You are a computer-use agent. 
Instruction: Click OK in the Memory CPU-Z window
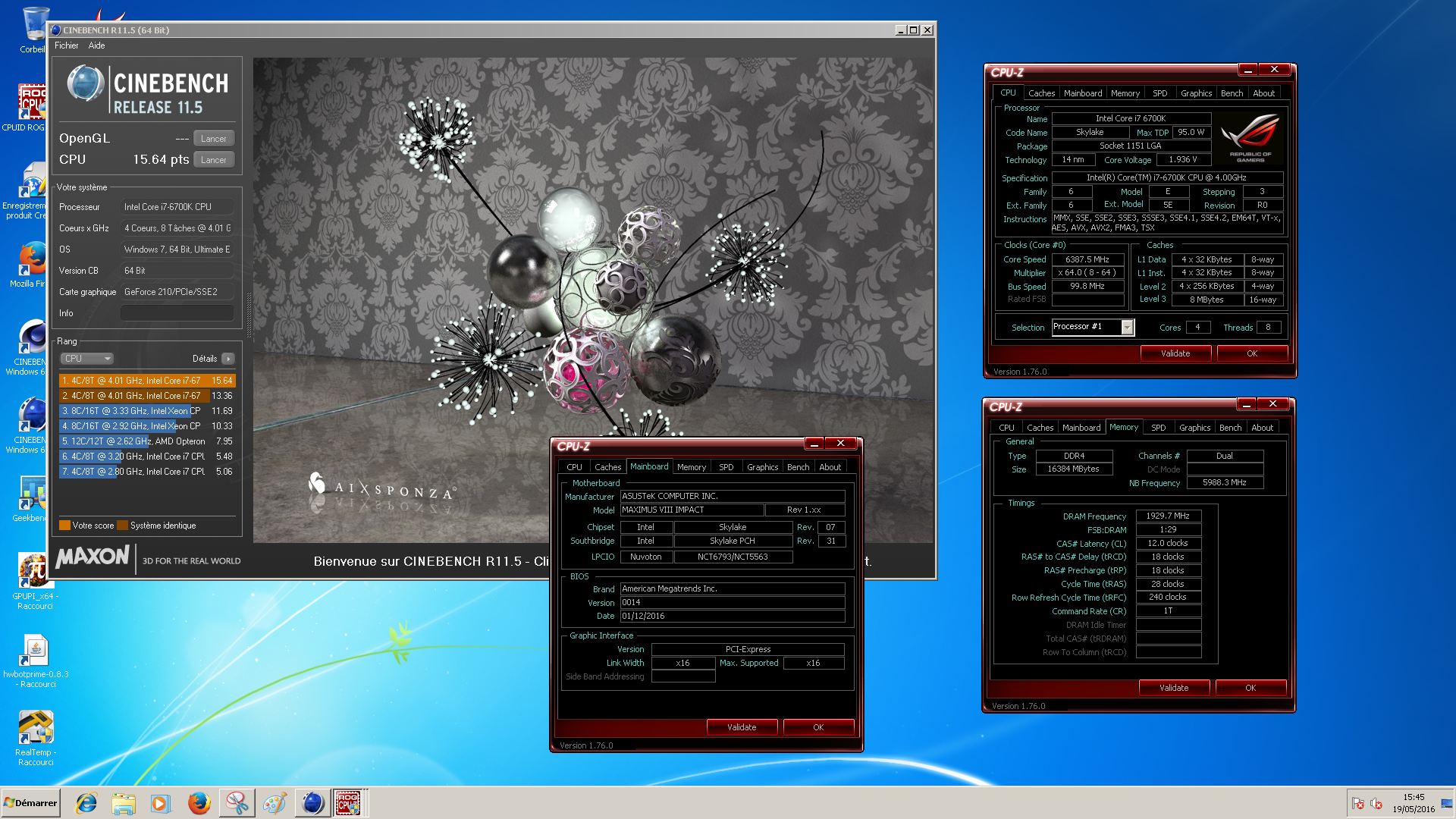[1250, 688]
